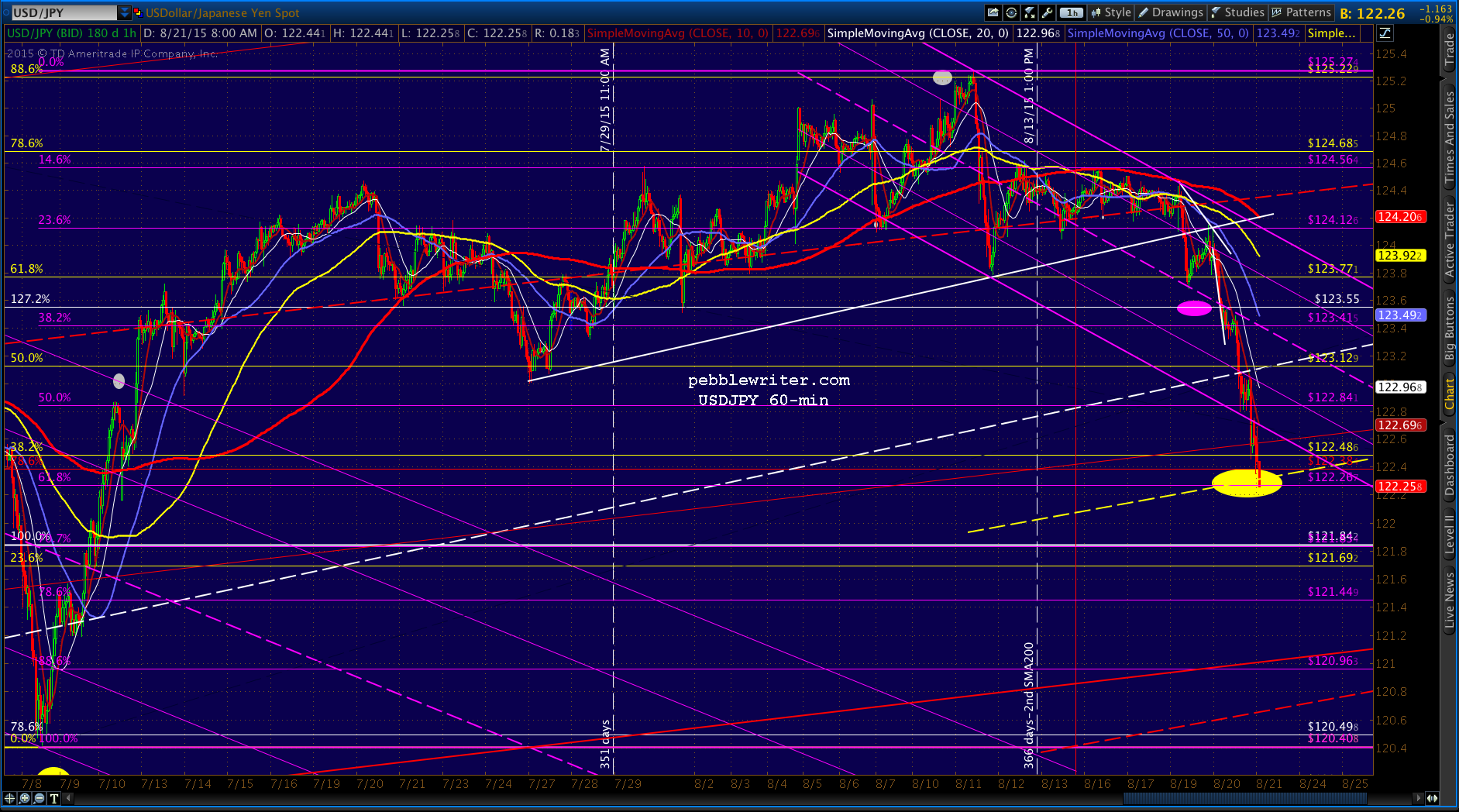This screenshot has height=812, width=1459.
Task: Click the zoom out magnifier icon
Action: [x=40, y=798]
